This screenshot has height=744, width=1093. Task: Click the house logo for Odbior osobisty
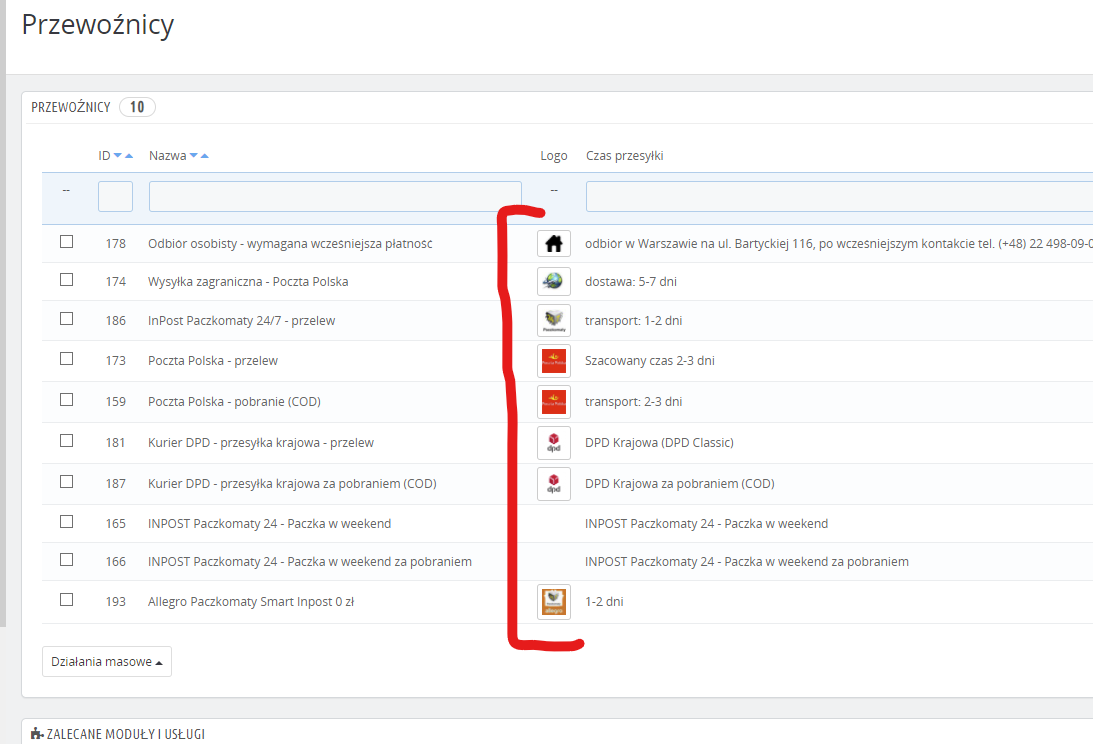(554, 243)
